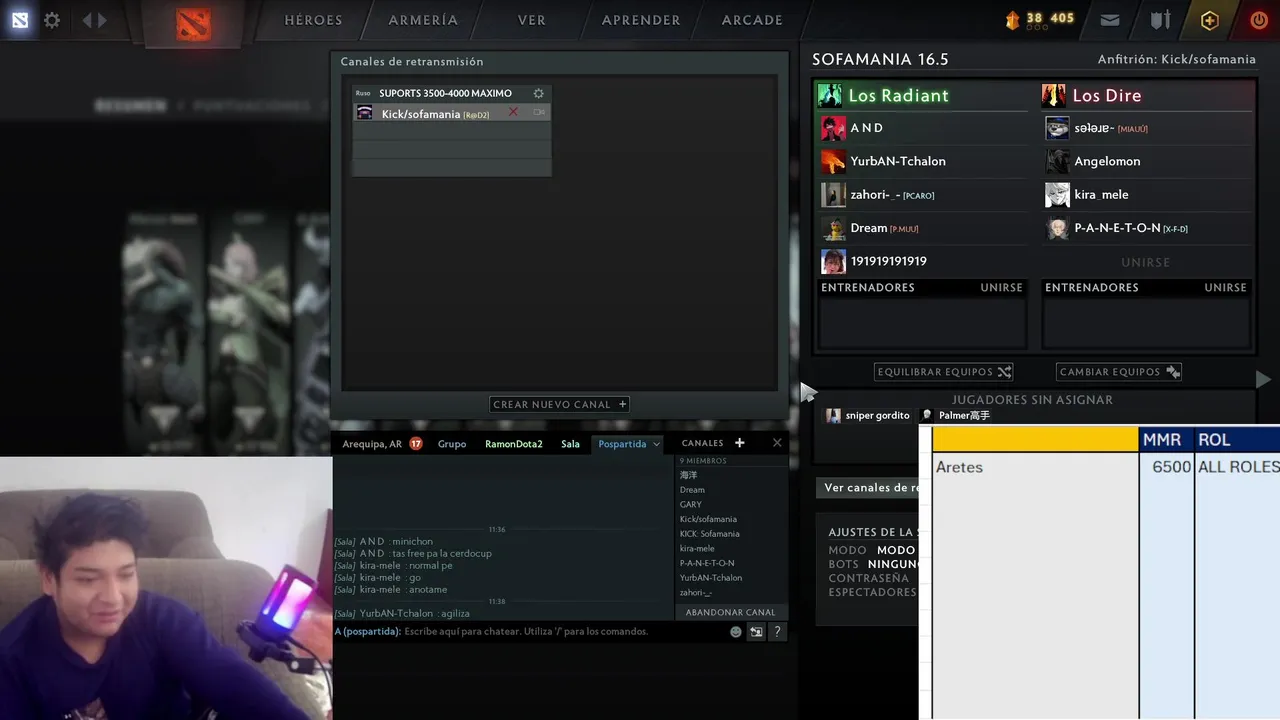1280x720 pixels.
Task: Click 191919191919 player avatar
Action: [x=833, y=261]
